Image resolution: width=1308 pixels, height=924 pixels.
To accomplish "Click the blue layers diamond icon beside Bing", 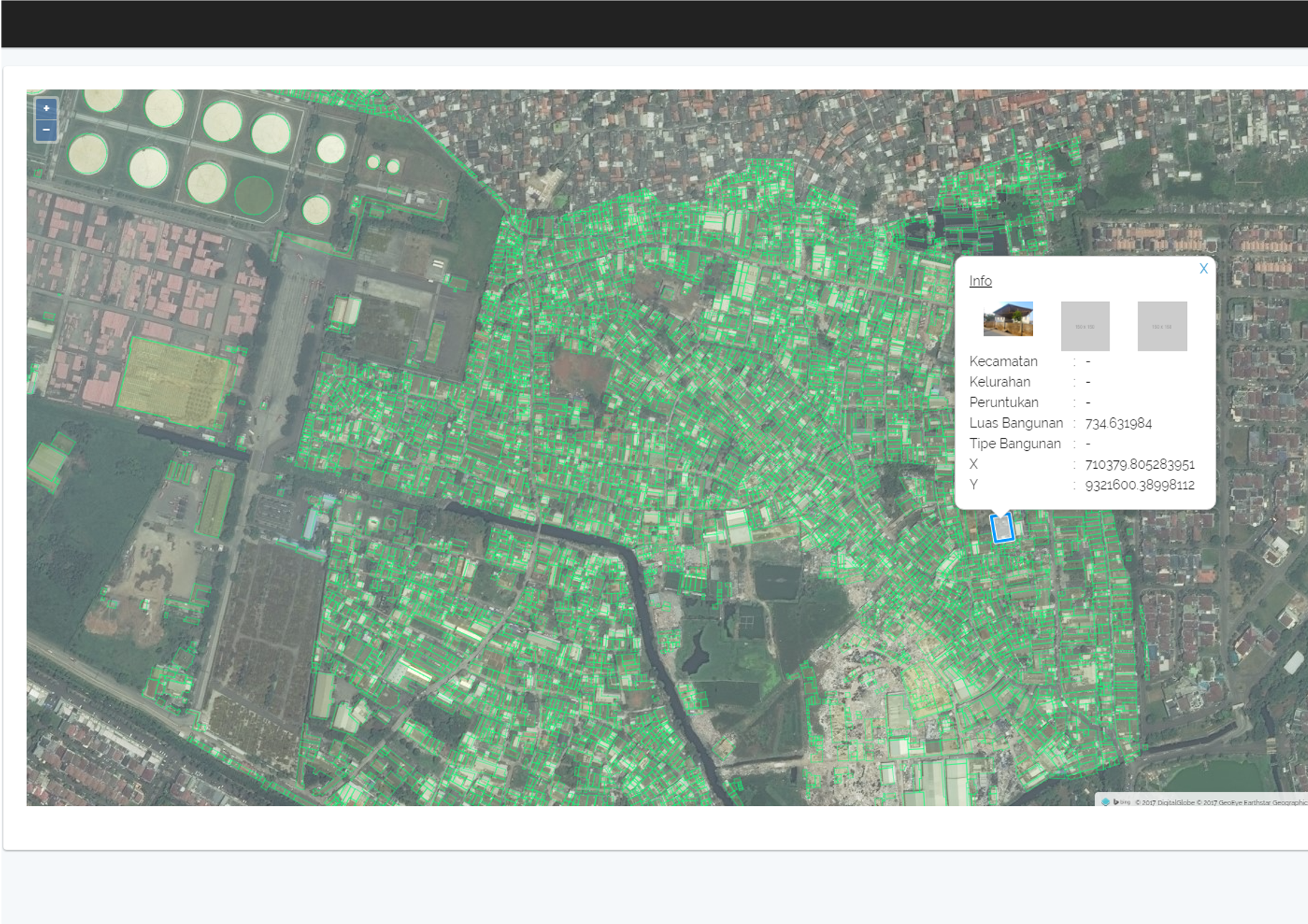I will coord(1105,802).
